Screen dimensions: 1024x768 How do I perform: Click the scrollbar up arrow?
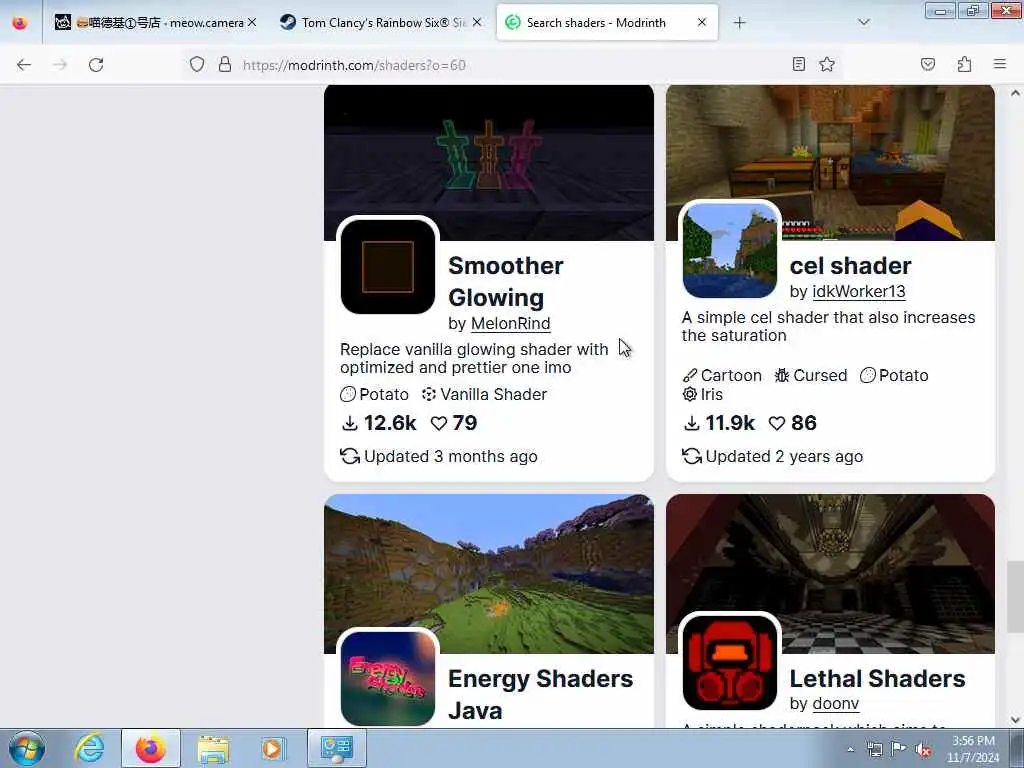point(1015,93)
